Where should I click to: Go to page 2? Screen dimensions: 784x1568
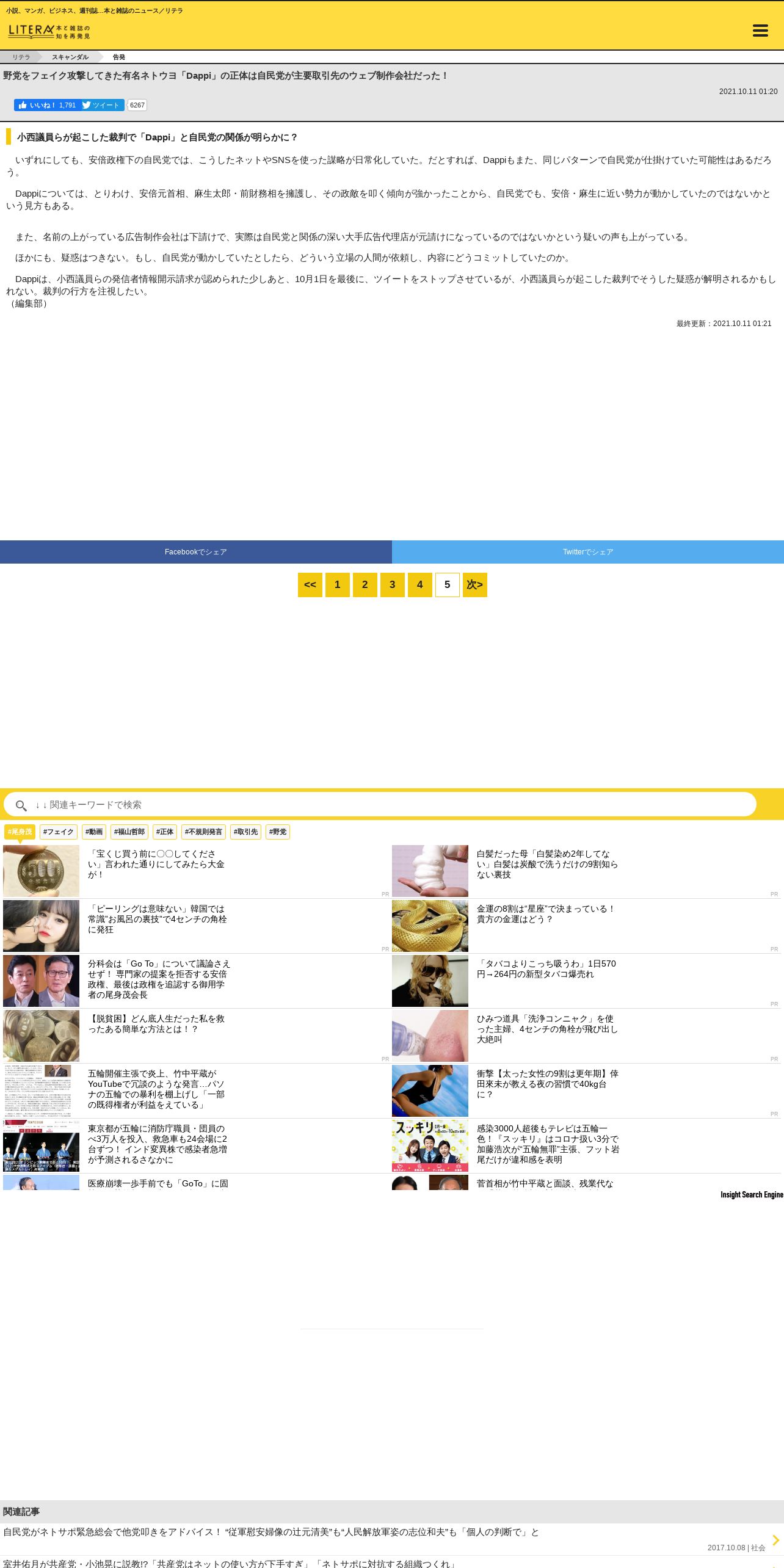(365, 585)
